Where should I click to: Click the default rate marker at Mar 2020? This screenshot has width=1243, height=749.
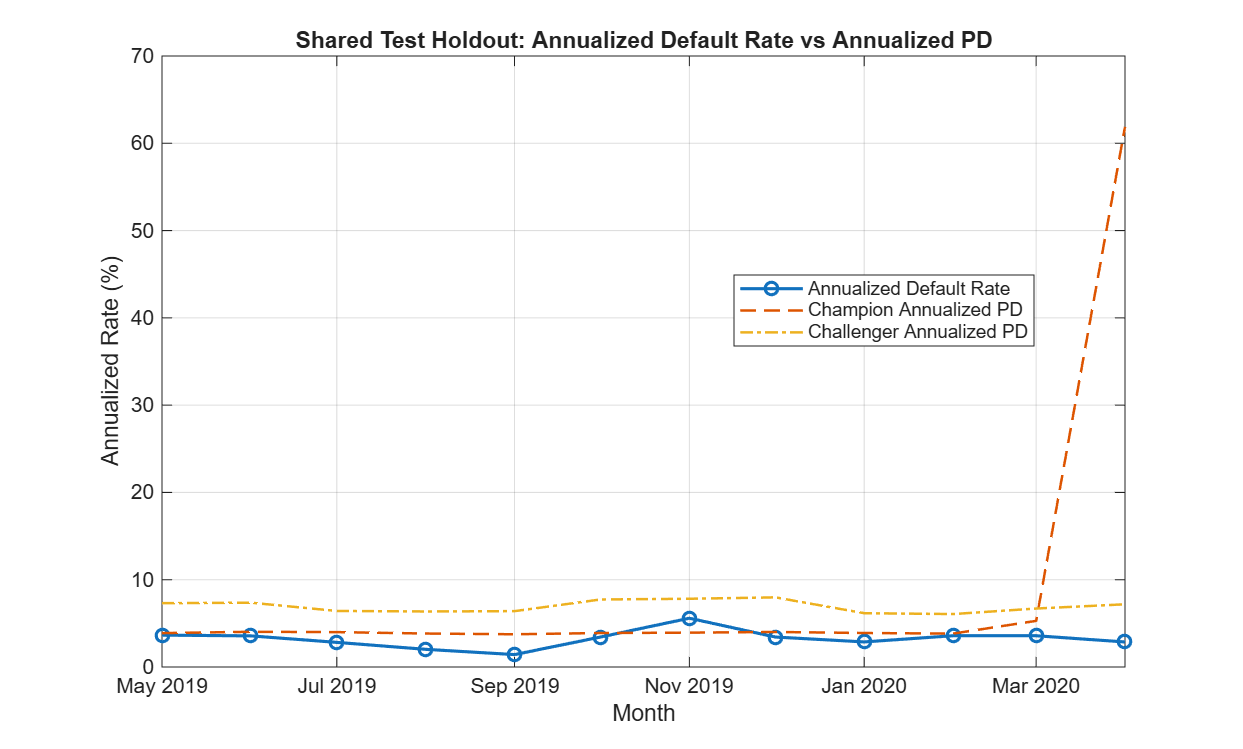point(1037,635)
